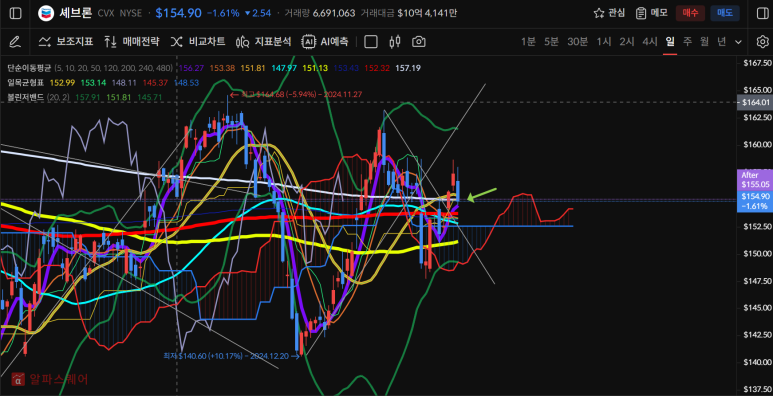Open AI예측 prediction tool

pos(325,42)
